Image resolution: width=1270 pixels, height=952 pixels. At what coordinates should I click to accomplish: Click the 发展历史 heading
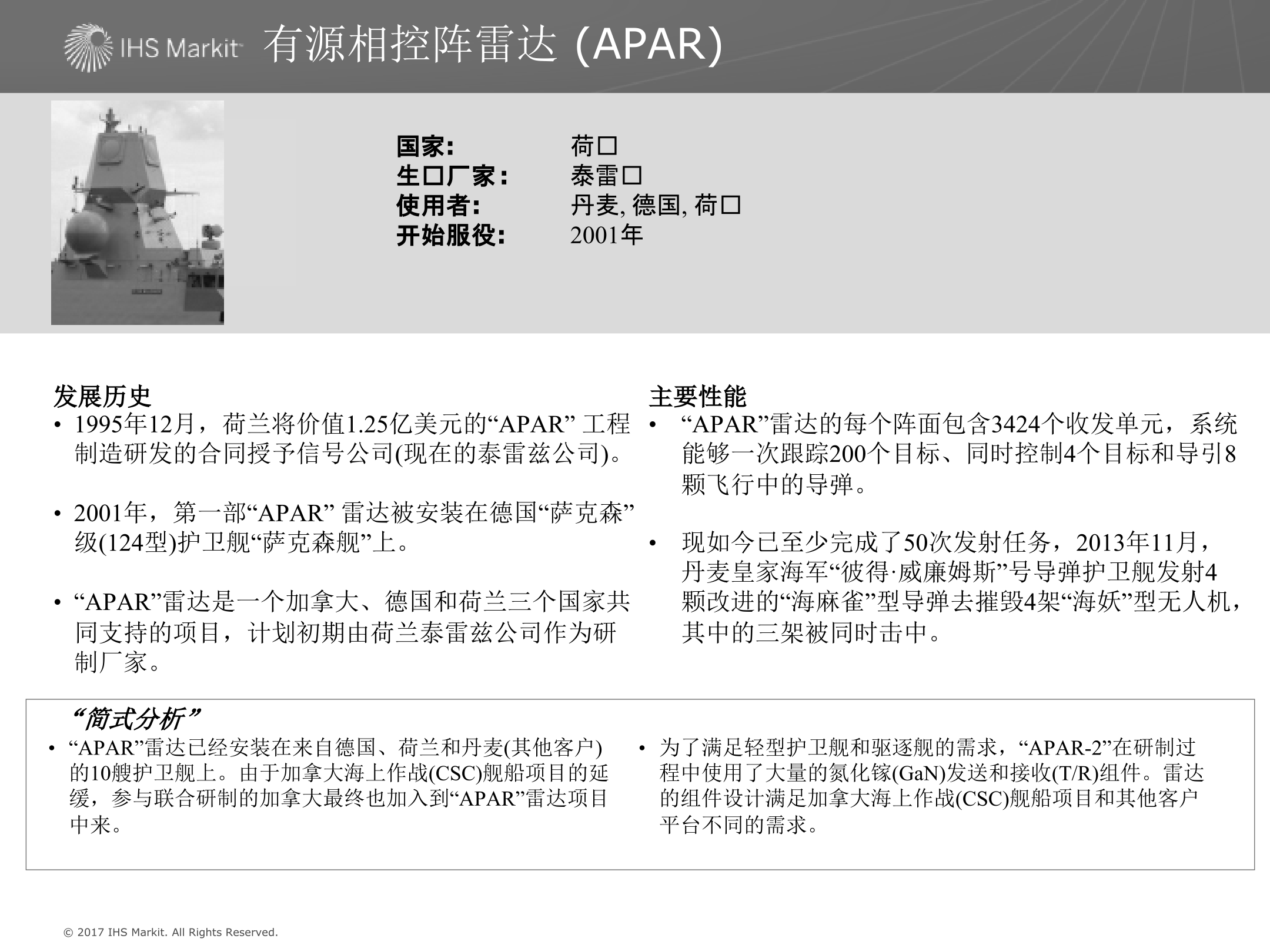102,397
